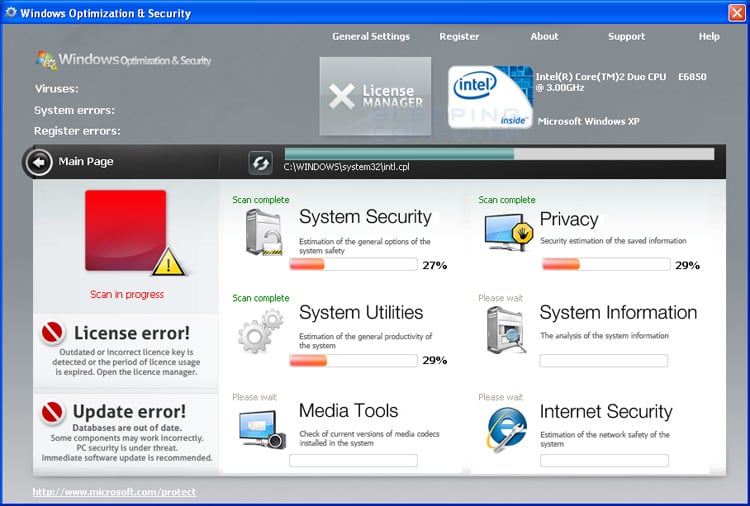Image resolution: width=750 pixels, height=506 pixels.
Task: Click the System Information magnifier icon
Action: coord(507,330)
